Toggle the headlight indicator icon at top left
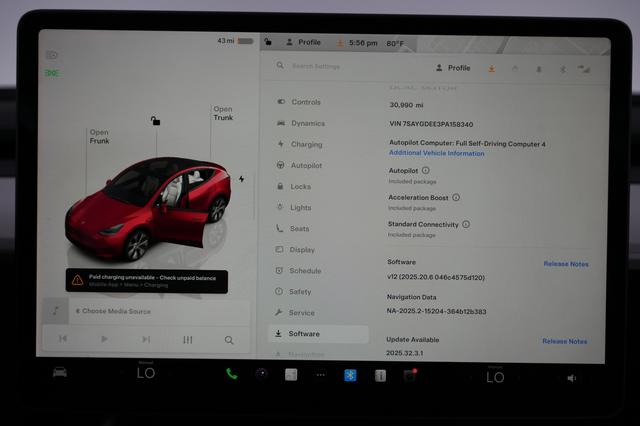 [52, 55]
